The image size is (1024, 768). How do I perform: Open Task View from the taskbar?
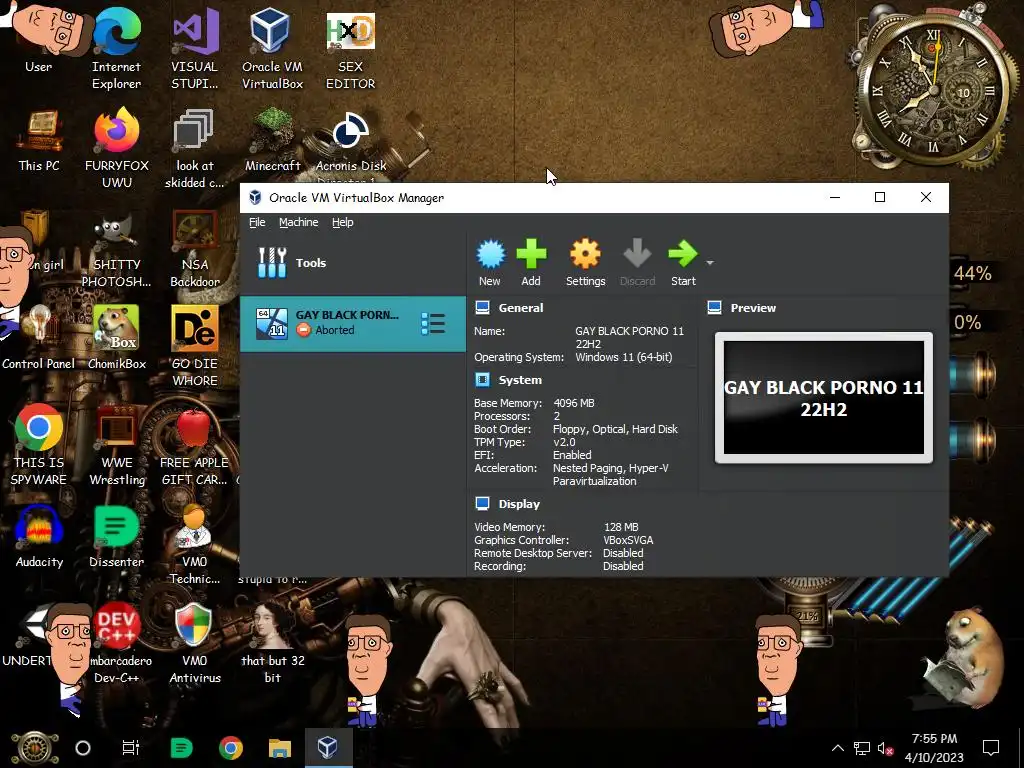pyautogui.click(x=131, y=748)
